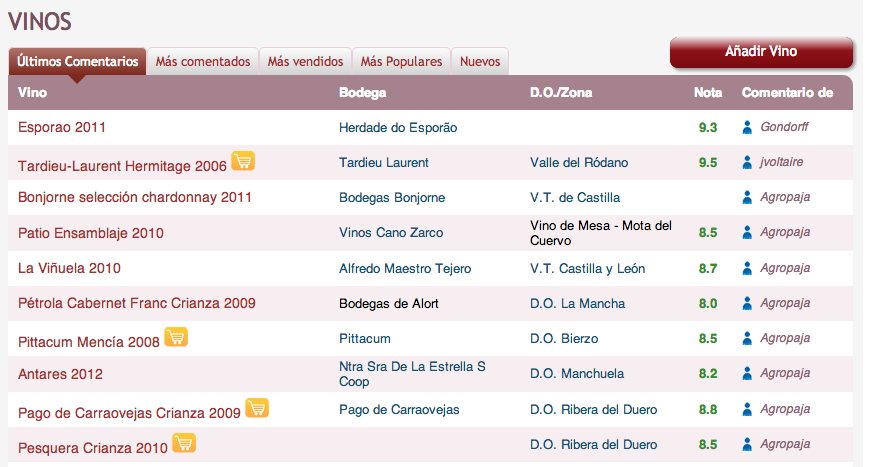Open Pago de Carraovejas bodega link
Viewport: 870px width, 467px height.
tap(399, 409)
